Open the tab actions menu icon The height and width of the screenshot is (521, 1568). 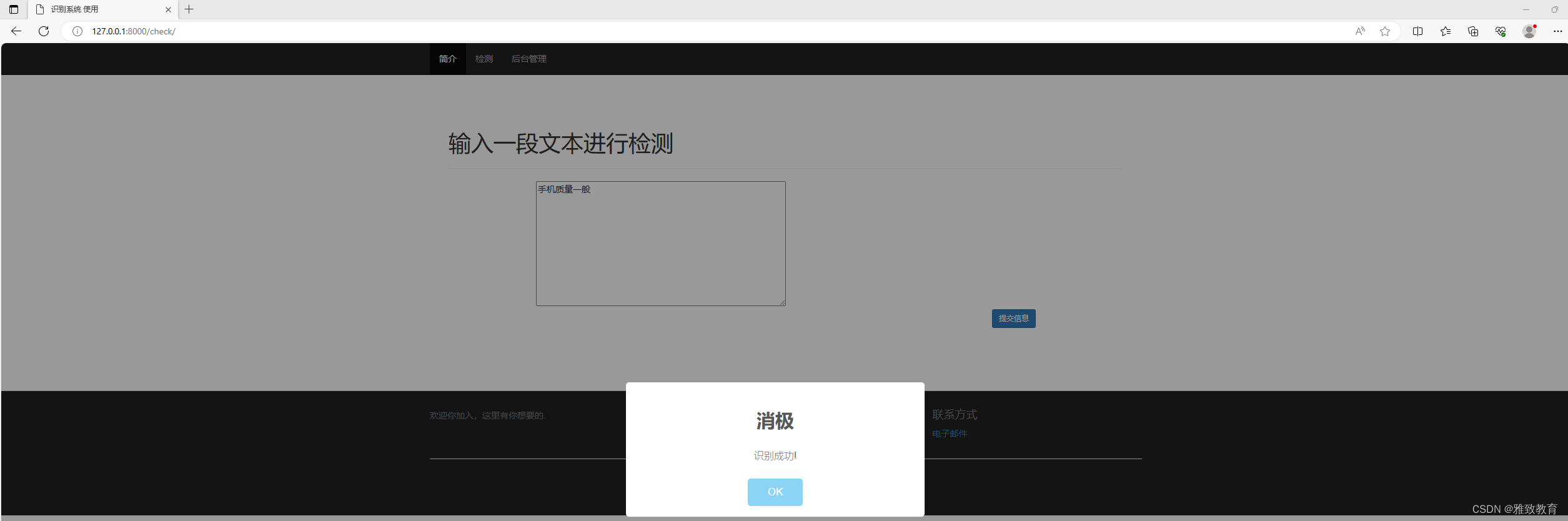click(14, 9)
